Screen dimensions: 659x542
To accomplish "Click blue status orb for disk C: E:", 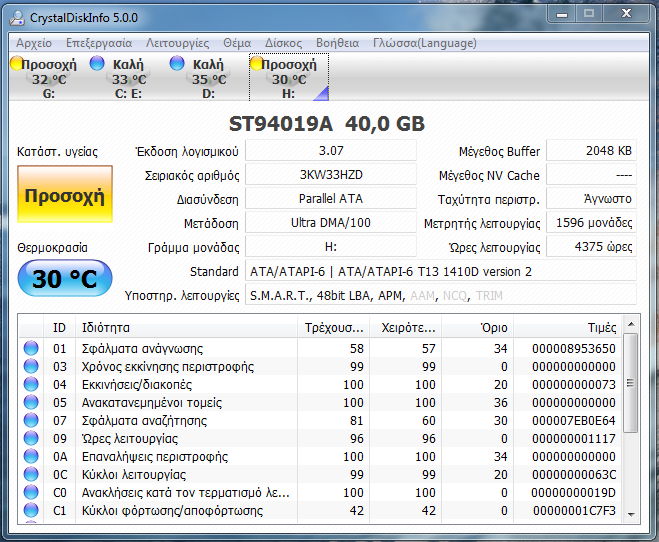I will click(x=97, y=63).
